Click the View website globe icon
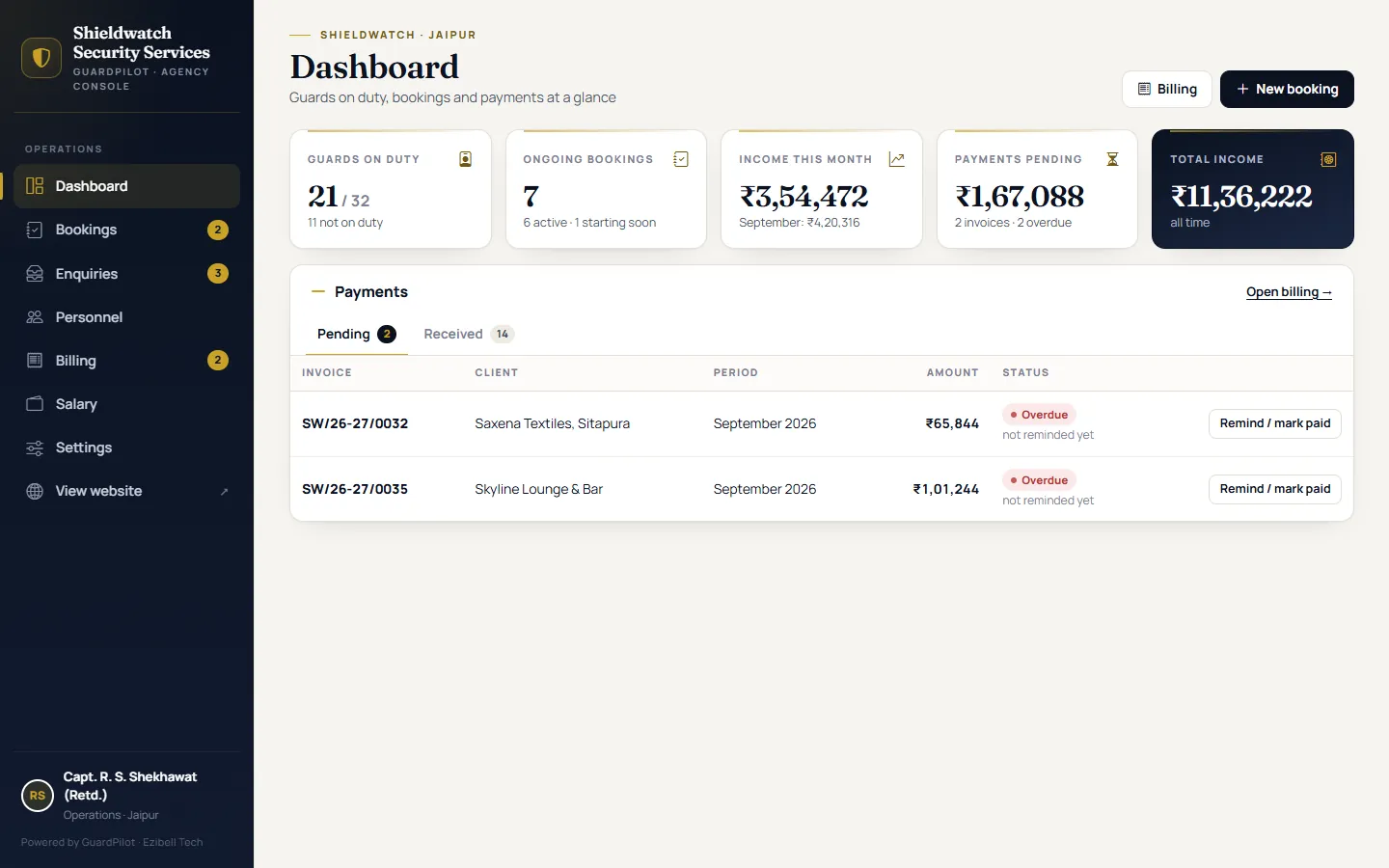Screen dimensions: 1389x868 (35, 491)
